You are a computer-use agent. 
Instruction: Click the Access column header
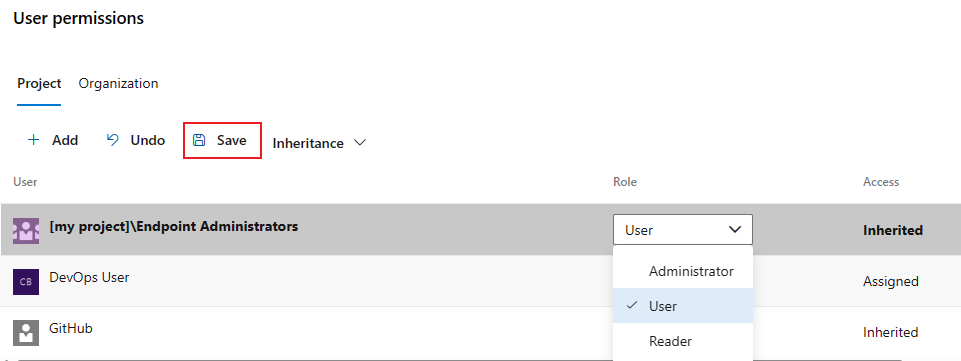pos(881,182)
